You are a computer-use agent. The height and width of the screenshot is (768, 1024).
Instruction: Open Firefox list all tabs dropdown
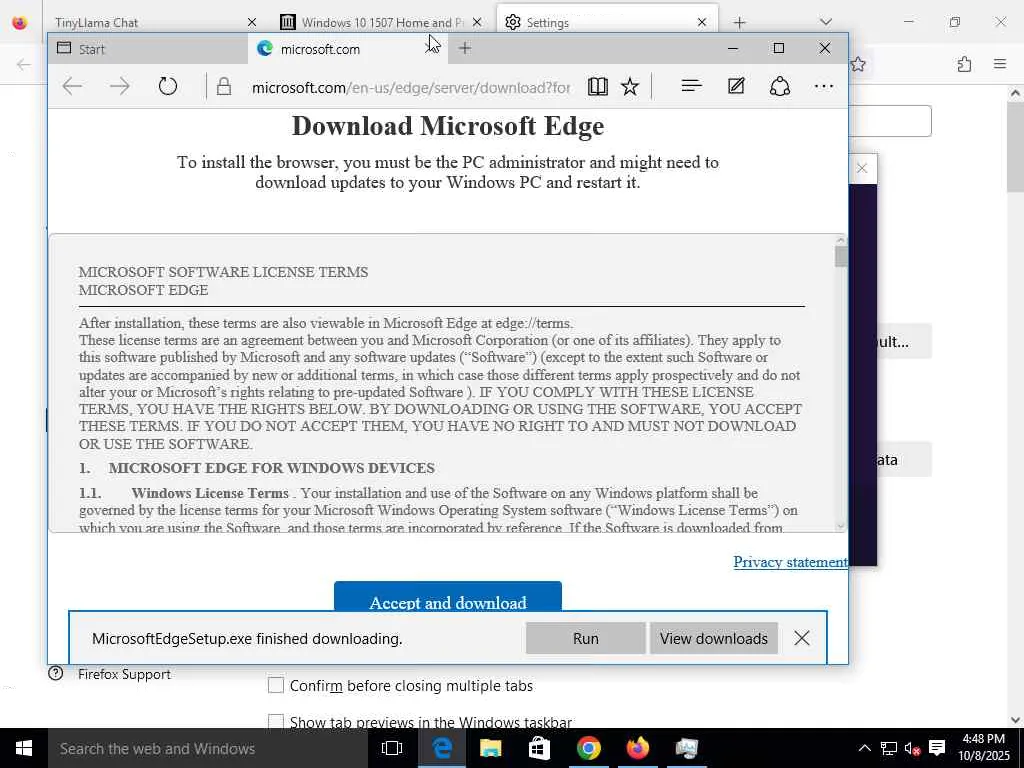pyautogui.click(x=825, y=23)
